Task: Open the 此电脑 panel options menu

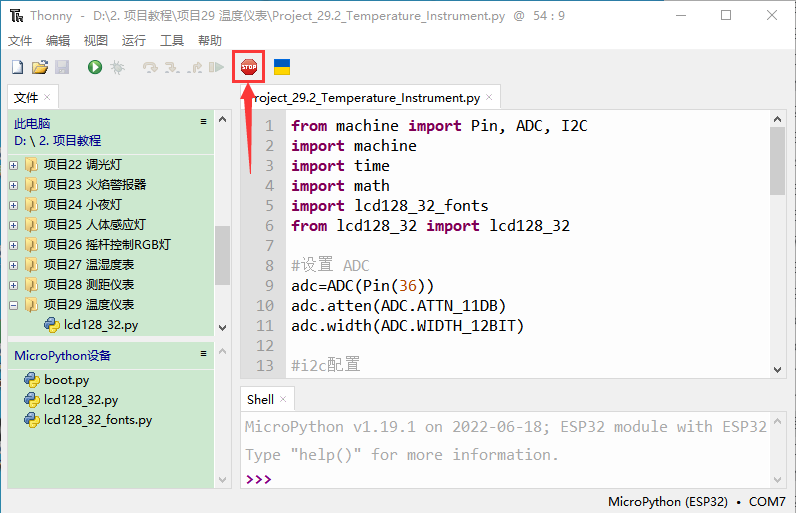Action: pyautogui.click(x=203, y=122)
